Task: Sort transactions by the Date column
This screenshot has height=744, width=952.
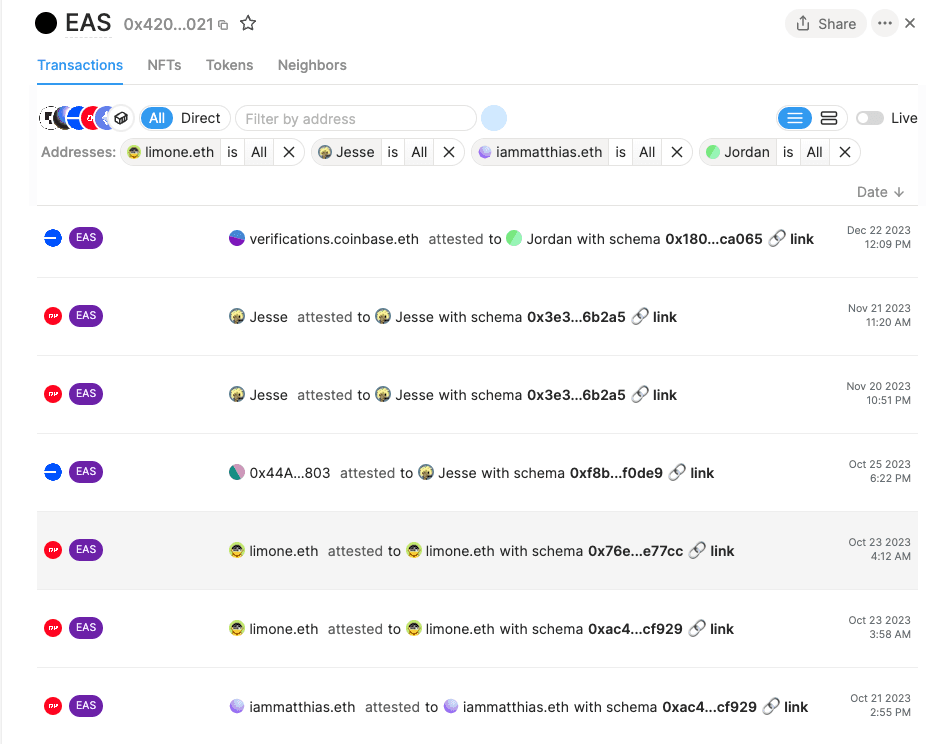Action: (x=880, y=193)
